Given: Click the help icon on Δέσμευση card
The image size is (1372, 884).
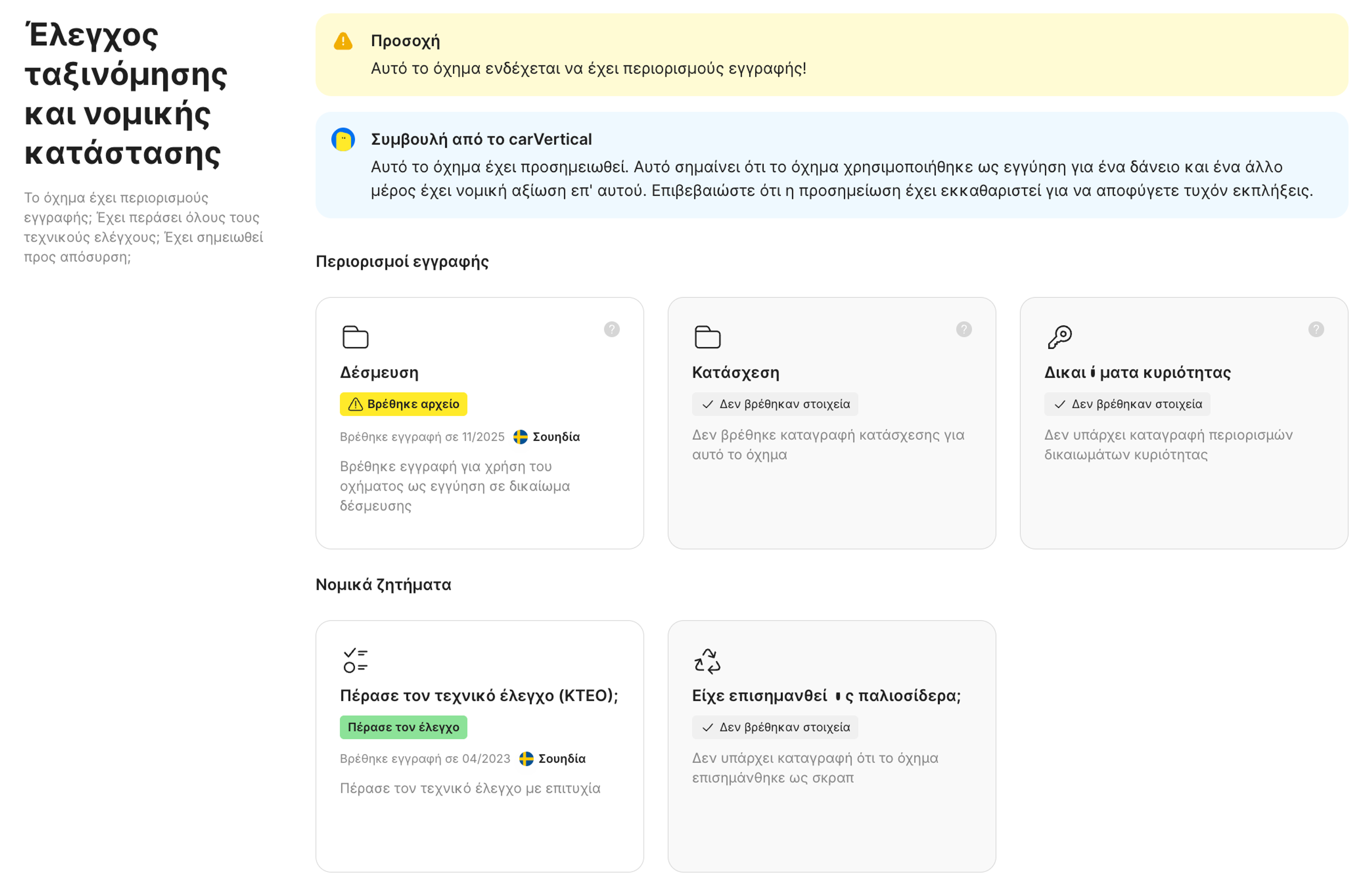Looking at the screenshot, I should coord(611,329).
